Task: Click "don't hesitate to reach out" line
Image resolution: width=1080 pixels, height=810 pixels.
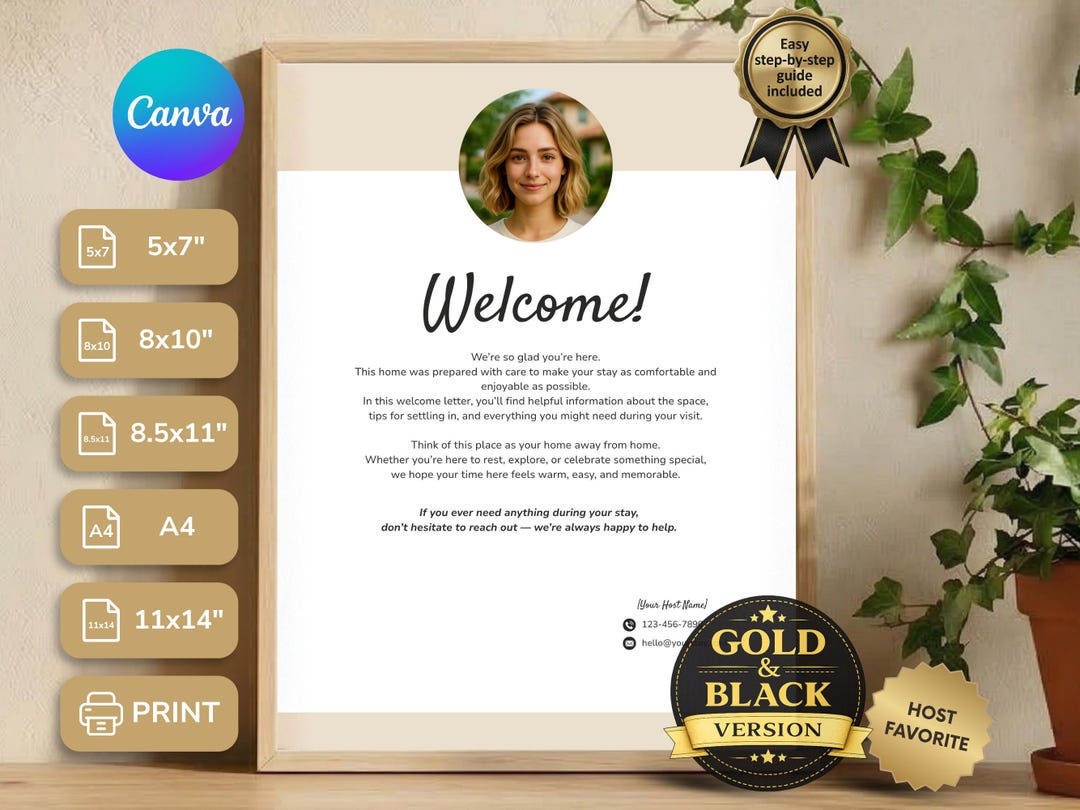Action: (x=529, y=528)
